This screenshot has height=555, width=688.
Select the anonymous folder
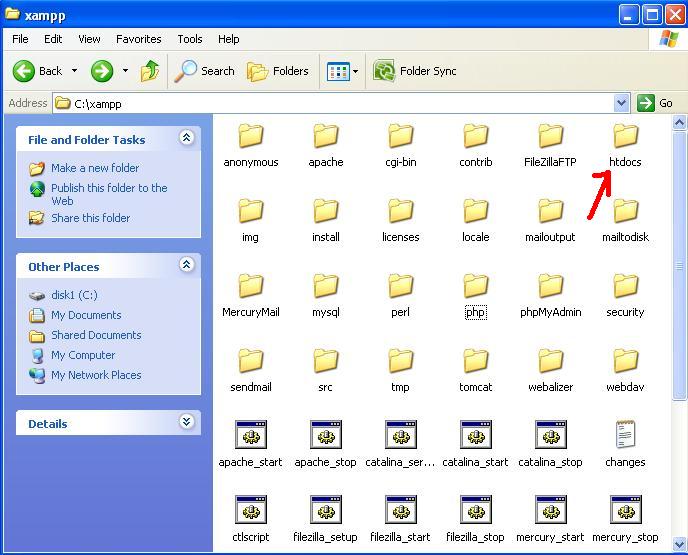point(251,146)
